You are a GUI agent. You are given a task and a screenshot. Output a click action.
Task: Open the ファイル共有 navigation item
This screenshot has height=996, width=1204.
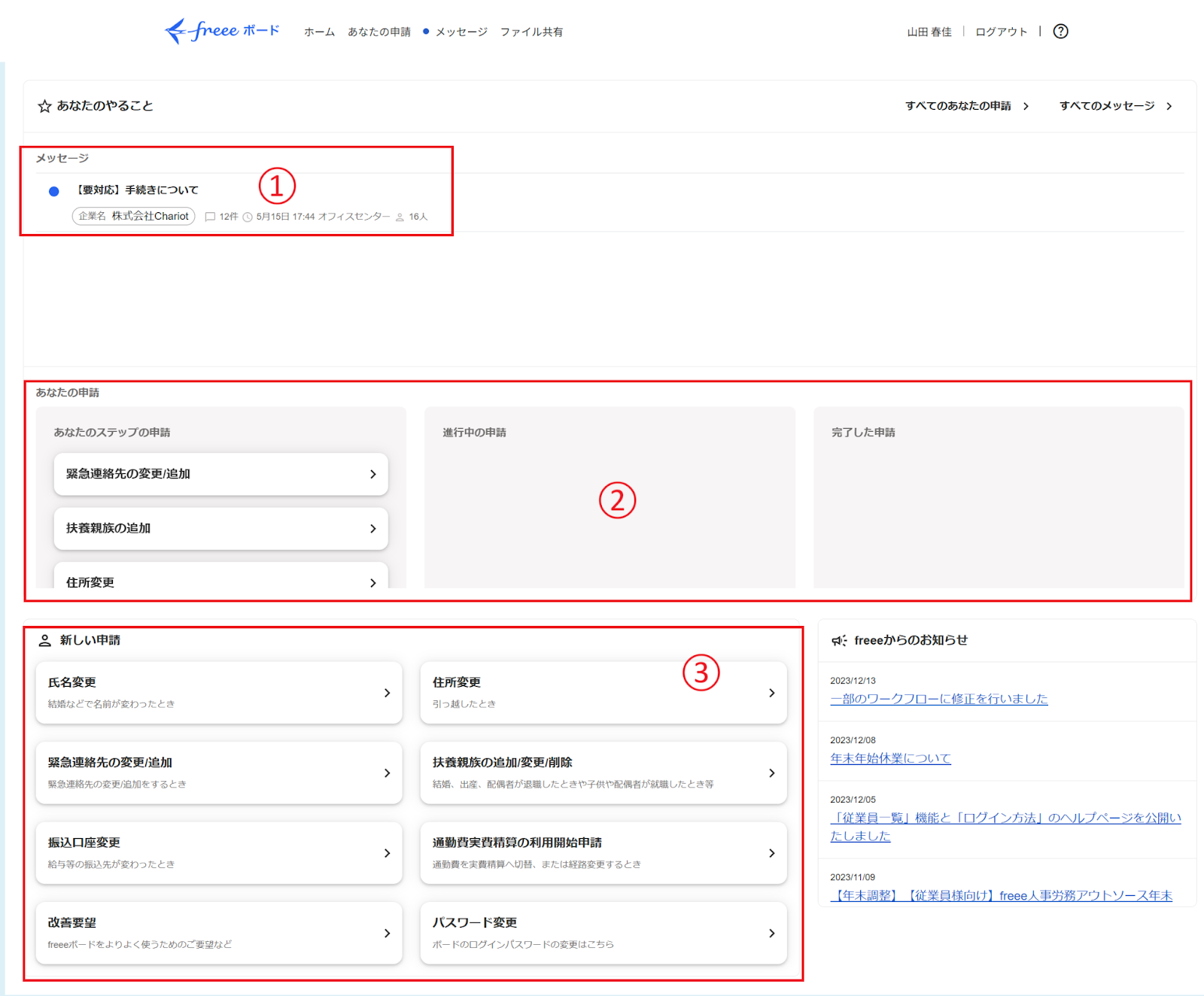531,32
